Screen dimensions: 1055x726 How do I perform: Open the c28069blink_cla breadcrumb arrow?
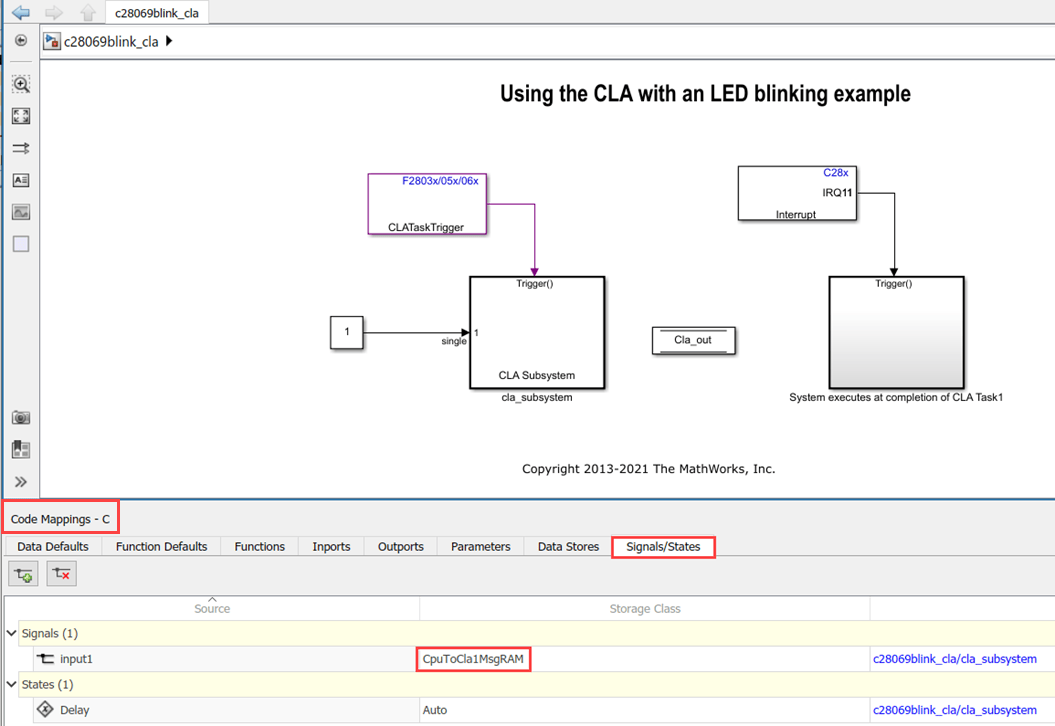169,41
